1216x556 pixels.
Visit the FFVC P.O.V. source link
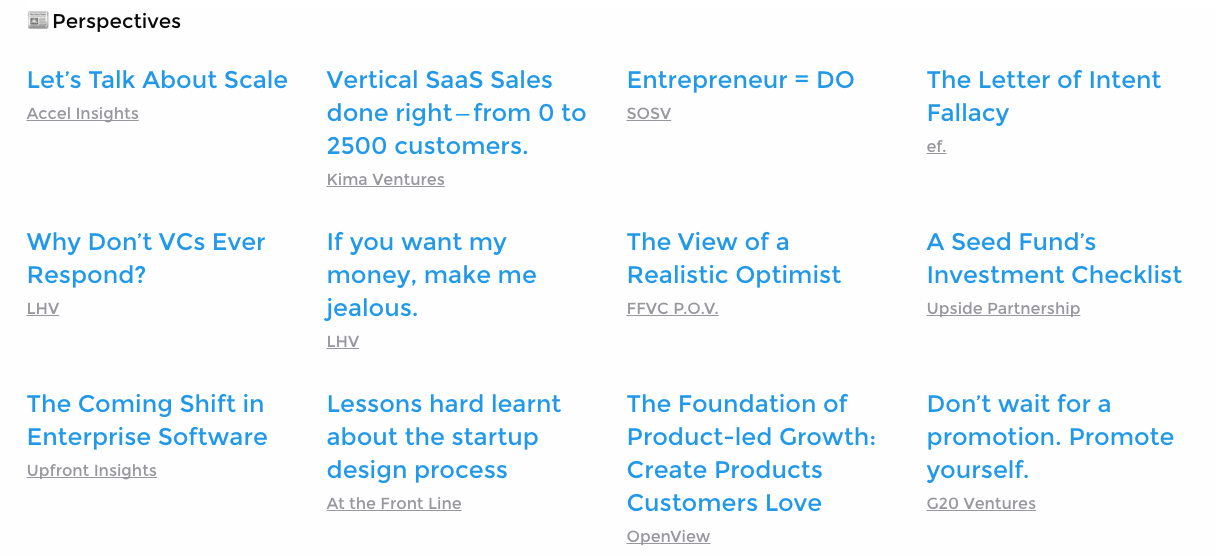coord(672,309)
